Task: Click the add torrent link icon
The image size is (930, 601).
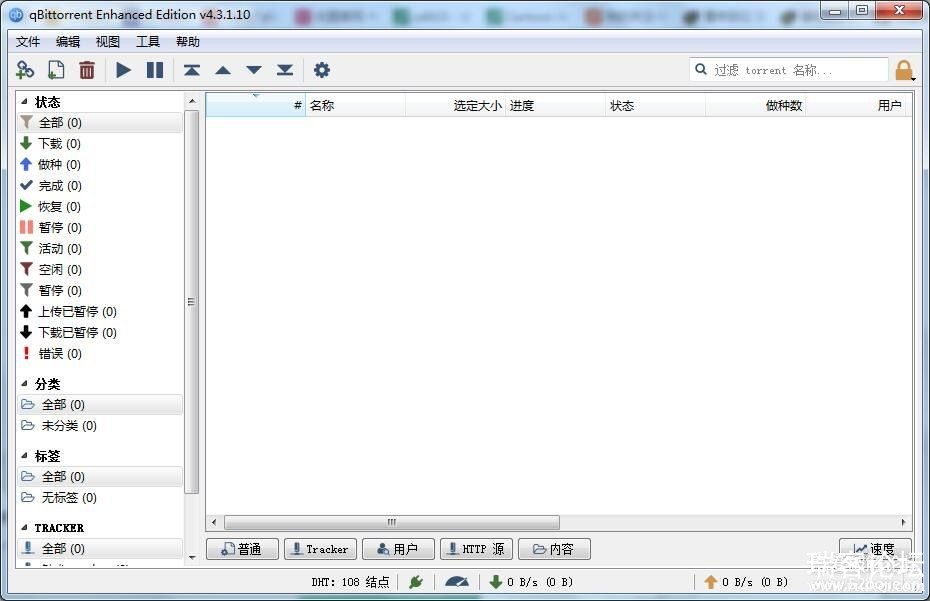Action: point(25,70)
